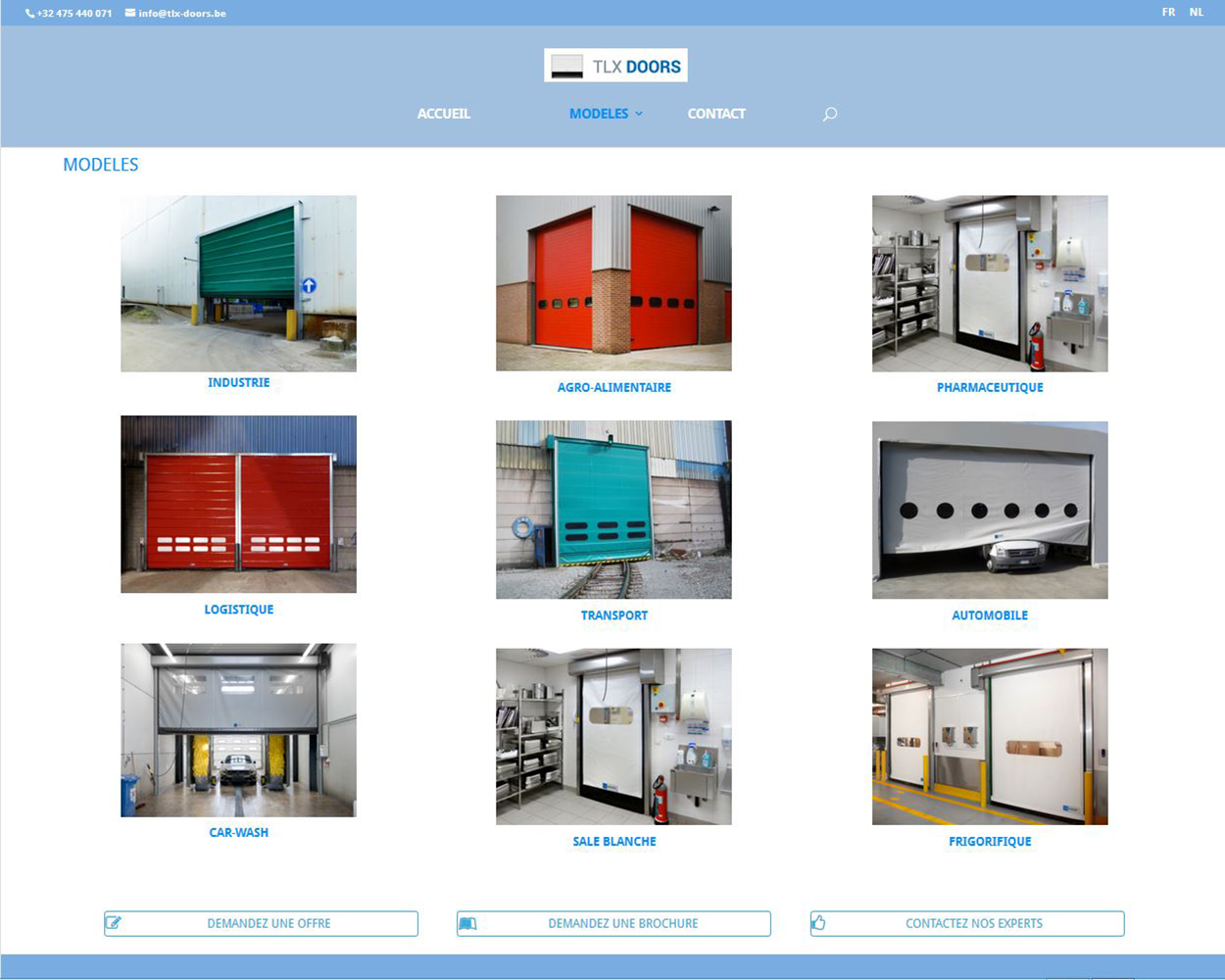Click the envelope email icon

click(130, 14)
